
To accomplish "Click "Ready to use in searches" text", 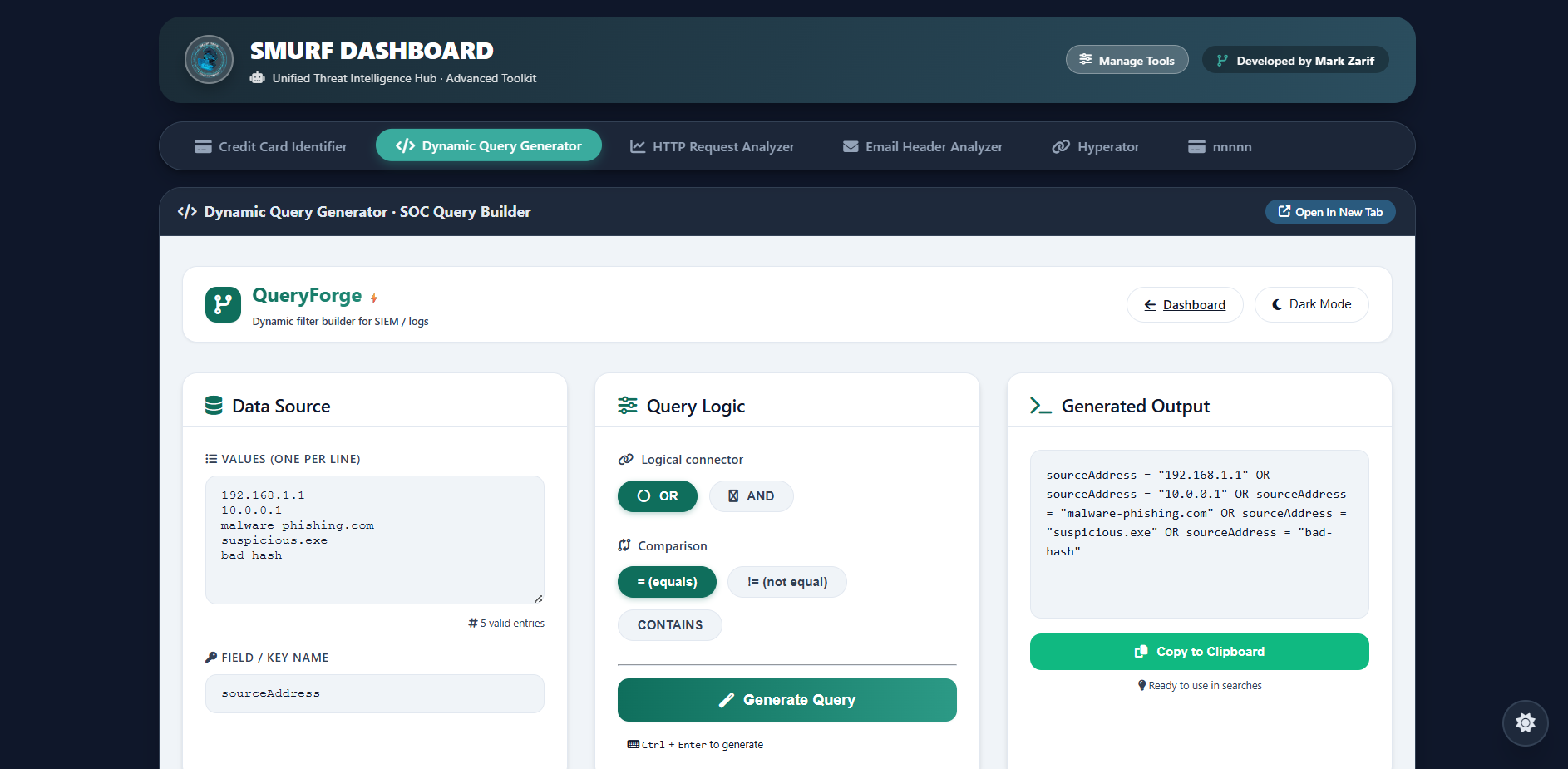I will 1206,685.
